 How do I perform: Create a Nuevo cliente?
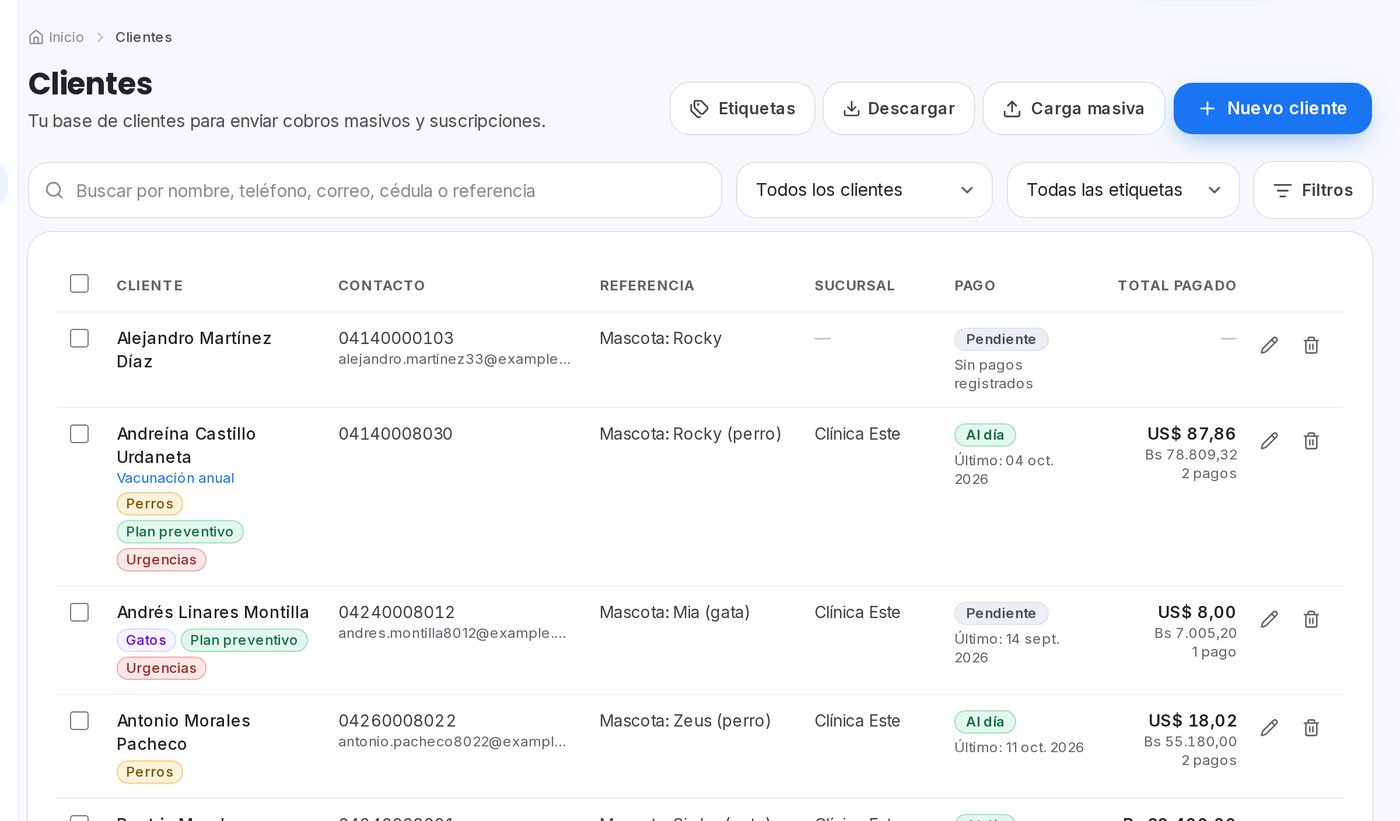point(1272,108)
